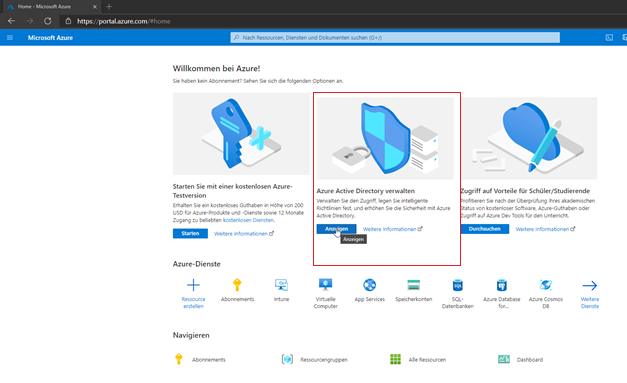The height and width of the screenshot is (383, 627).
Task: Open Weitere Informationen under student benefits card
Action: (545, 229)
